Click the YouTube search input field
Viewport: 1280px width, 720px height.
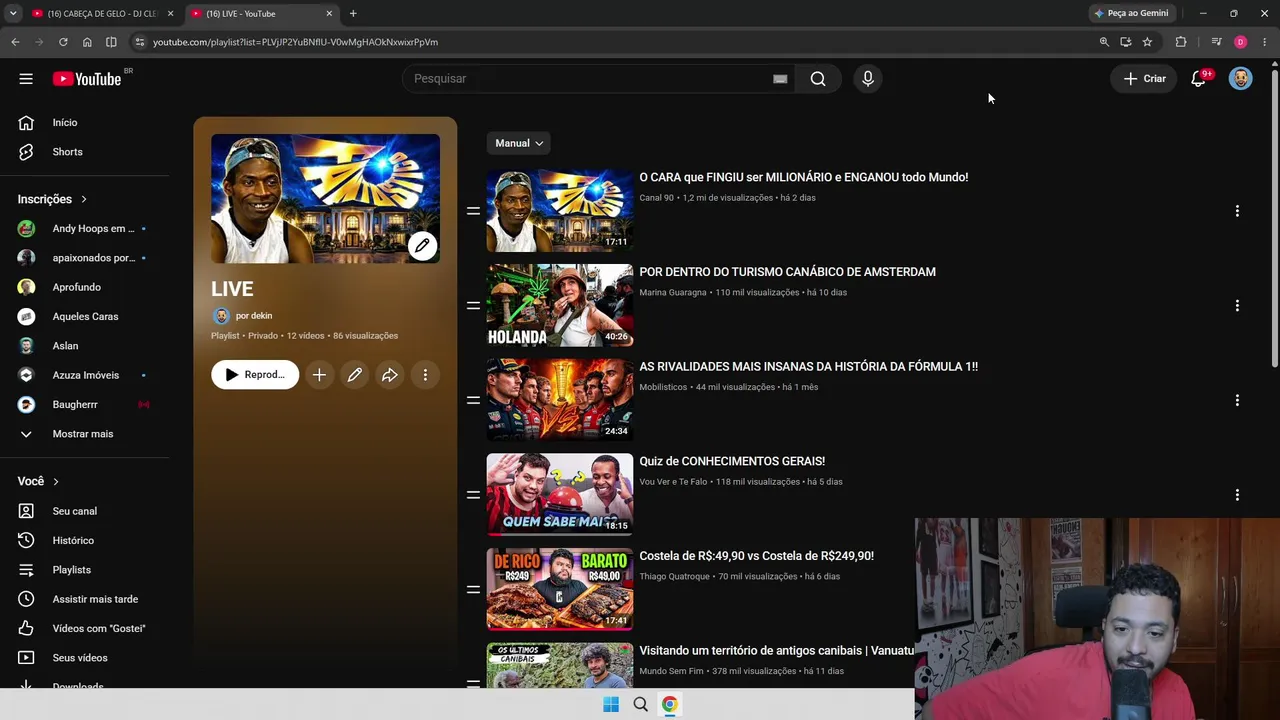point(588,79)
